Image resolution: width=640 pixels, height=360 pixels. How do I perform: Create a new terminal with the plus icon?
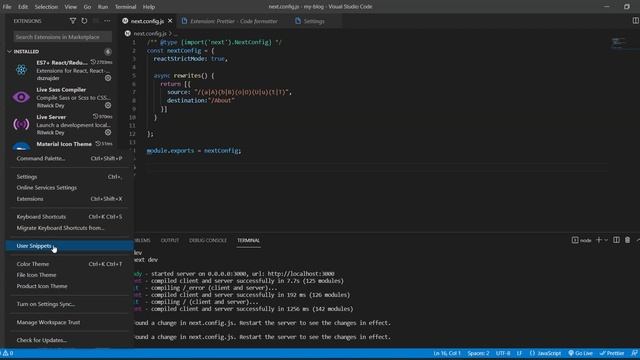(x=598, y=240)
